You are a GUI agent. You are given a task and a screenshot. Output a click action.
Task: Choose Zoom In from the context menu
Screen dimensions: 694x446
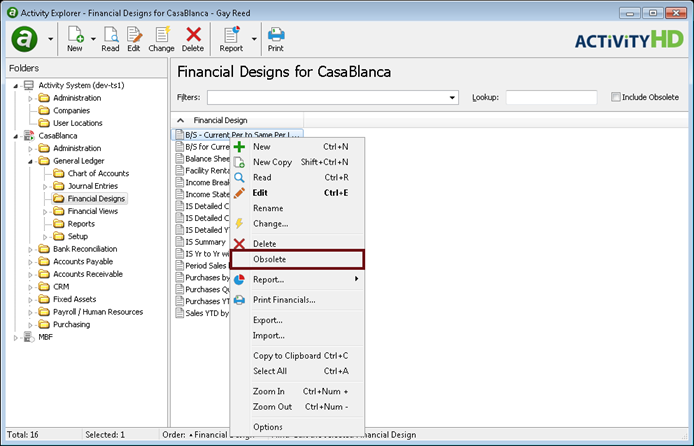[297, 392]
